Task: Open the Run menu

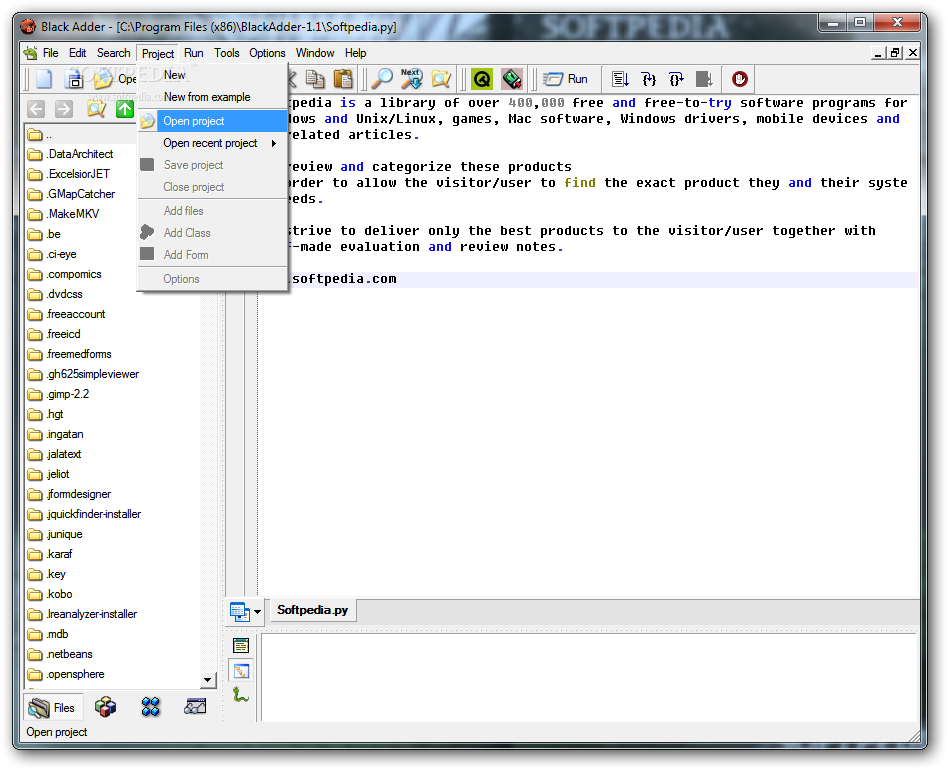Action: pyautogui.click(x=193, y=53)
